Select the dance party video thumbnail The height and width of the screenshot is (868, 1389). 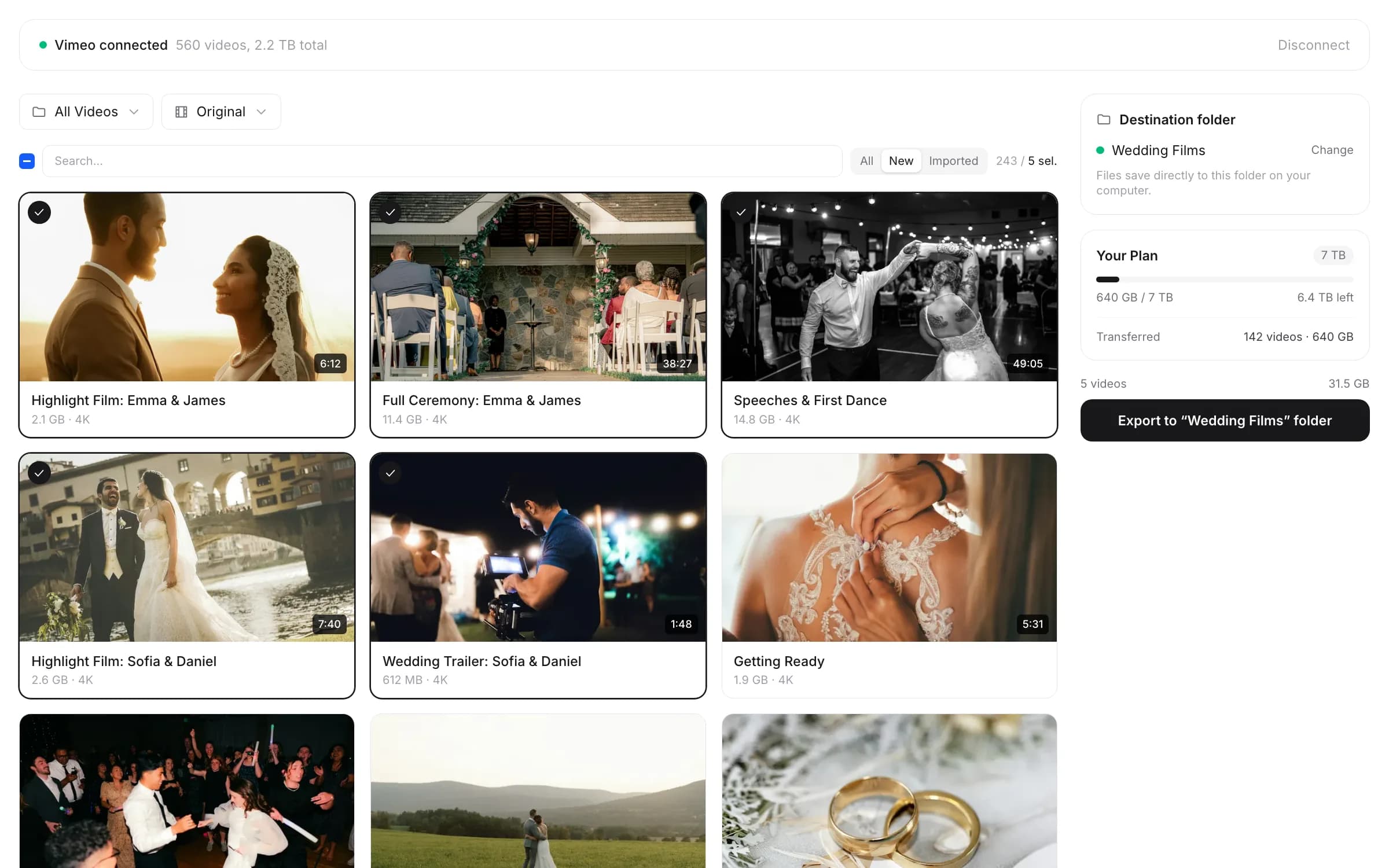coord(187,791)
